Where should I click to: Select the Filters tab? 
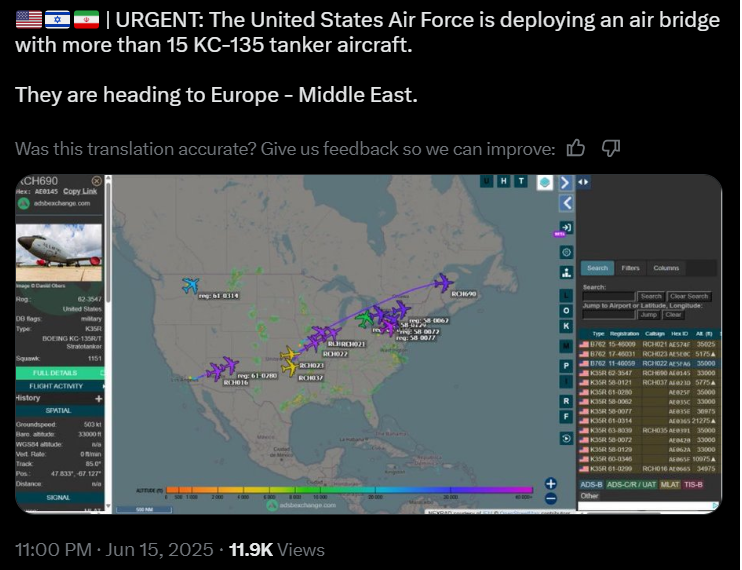click(630, 268)
